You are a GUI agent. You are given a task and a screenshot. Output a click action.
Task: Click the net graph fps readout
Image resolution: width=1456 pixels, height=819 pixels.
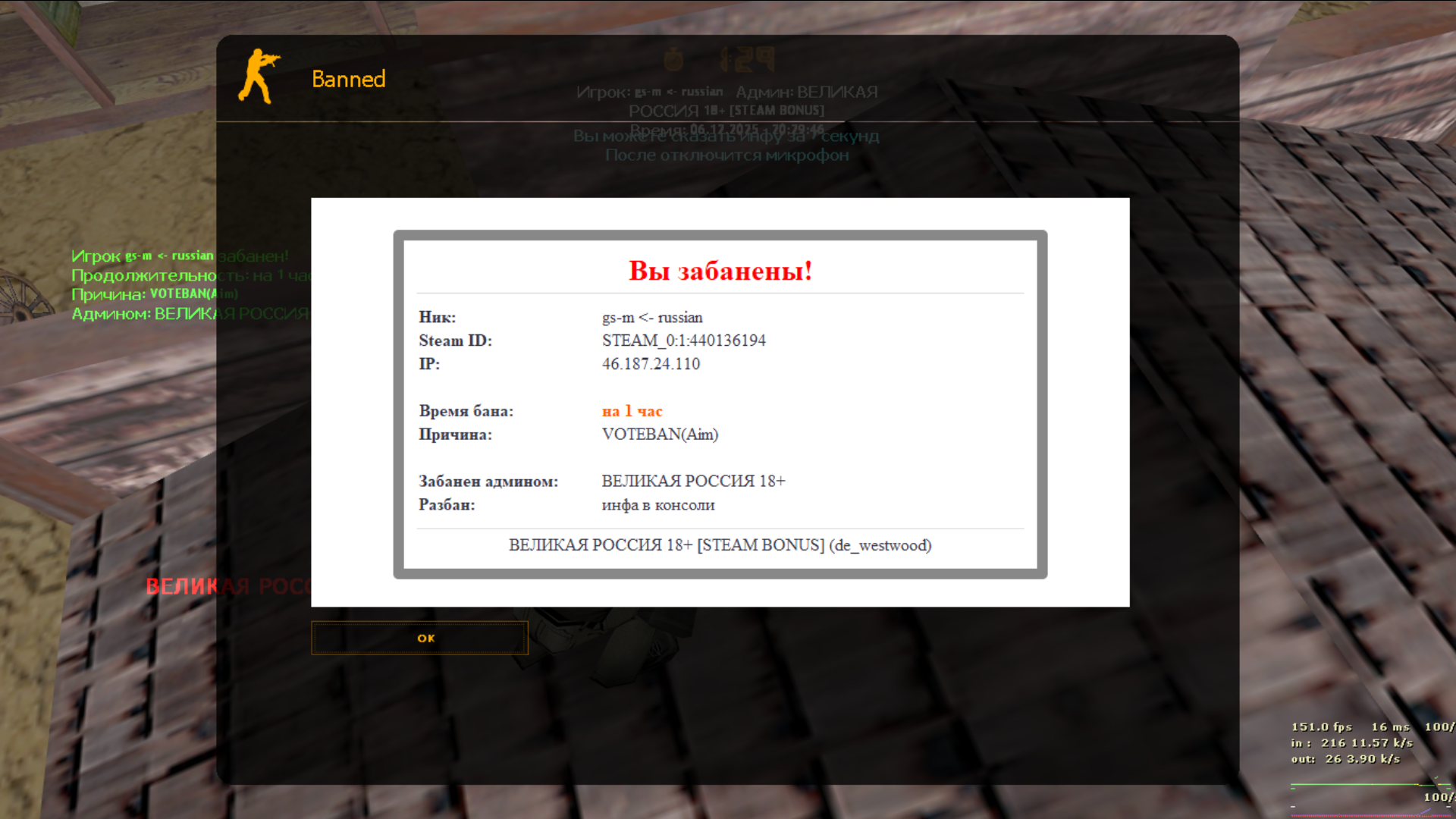tap(1321, 726)
